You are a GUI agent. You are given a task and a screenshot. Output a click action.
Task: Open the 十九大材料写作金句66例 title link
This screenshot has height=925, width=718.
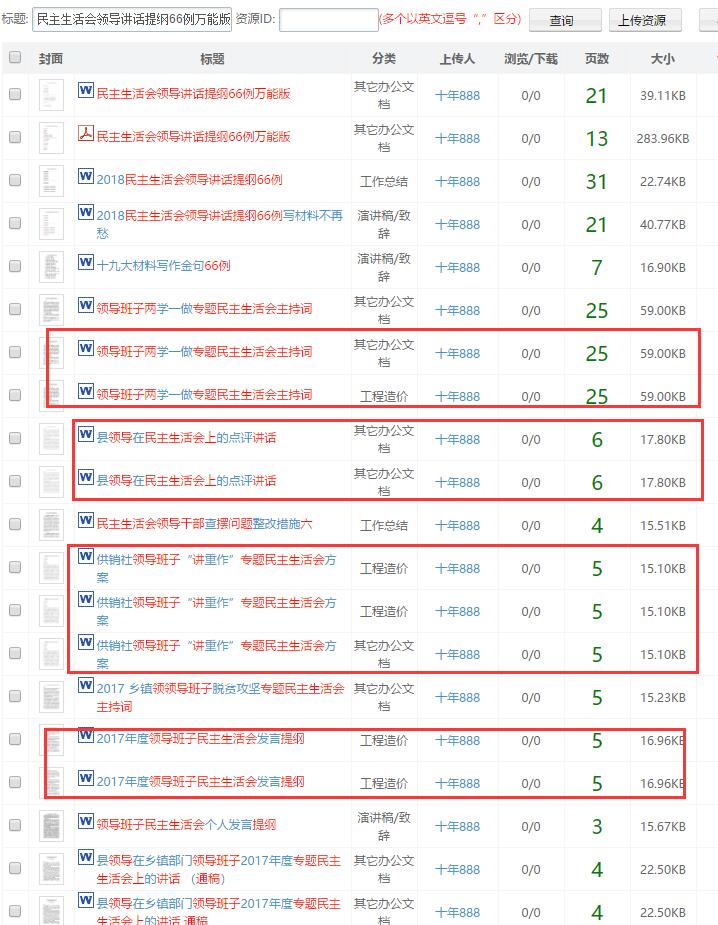(164, 266)
